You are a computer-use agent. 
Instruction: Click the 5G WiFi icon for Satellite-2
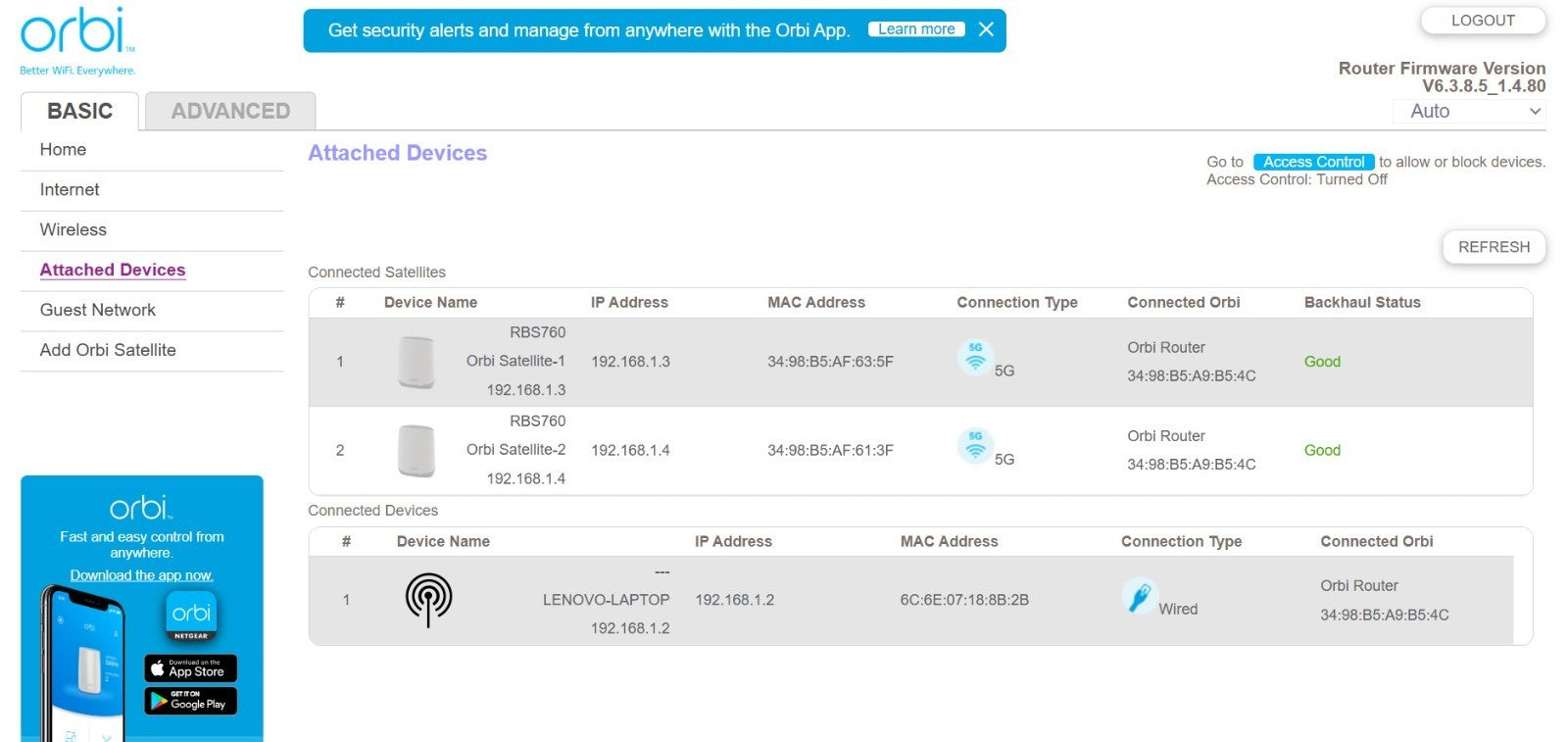[975, 446]
